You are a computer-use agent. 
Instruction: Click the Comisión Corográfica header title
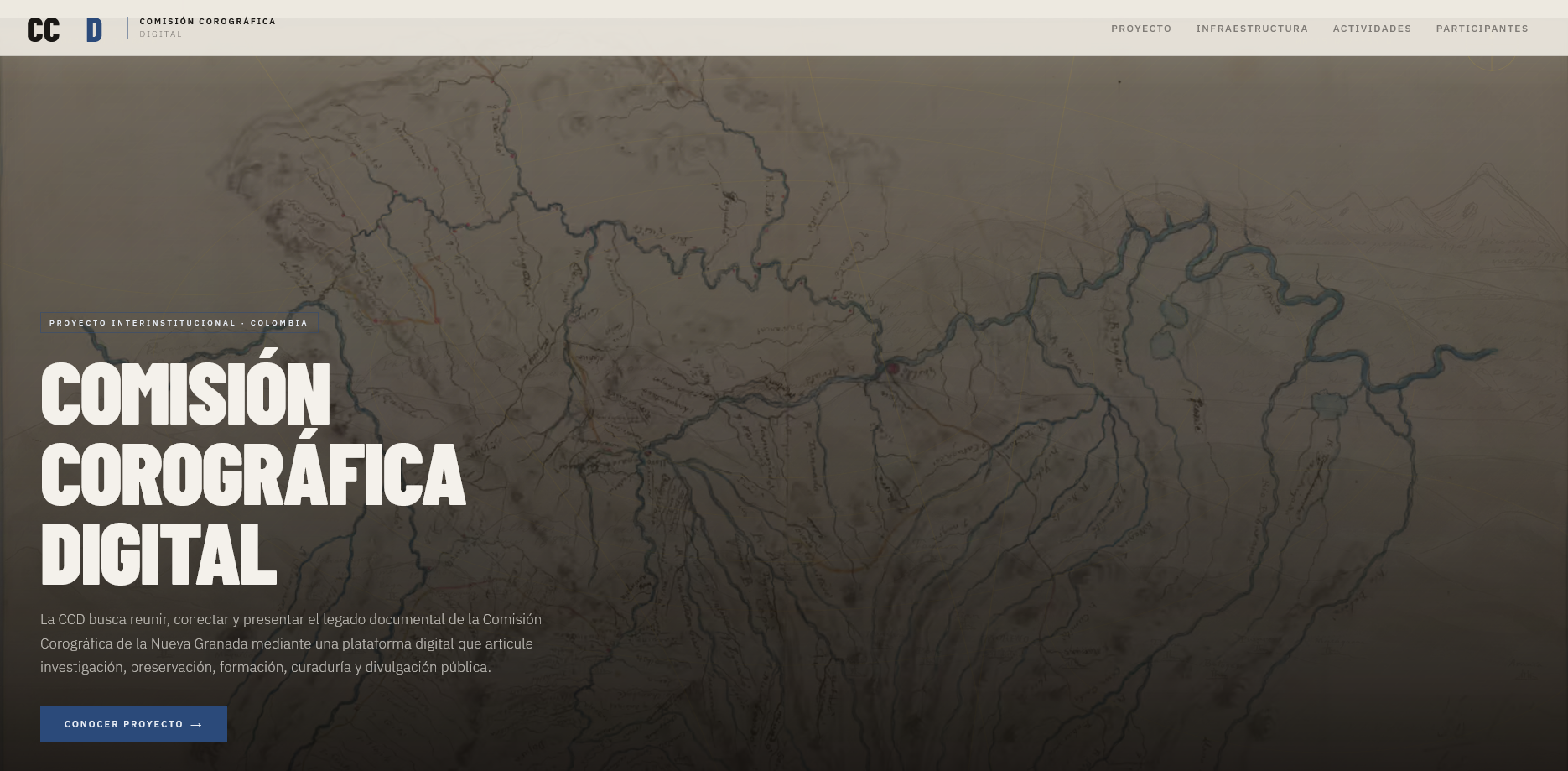click(x=207, y=22)
